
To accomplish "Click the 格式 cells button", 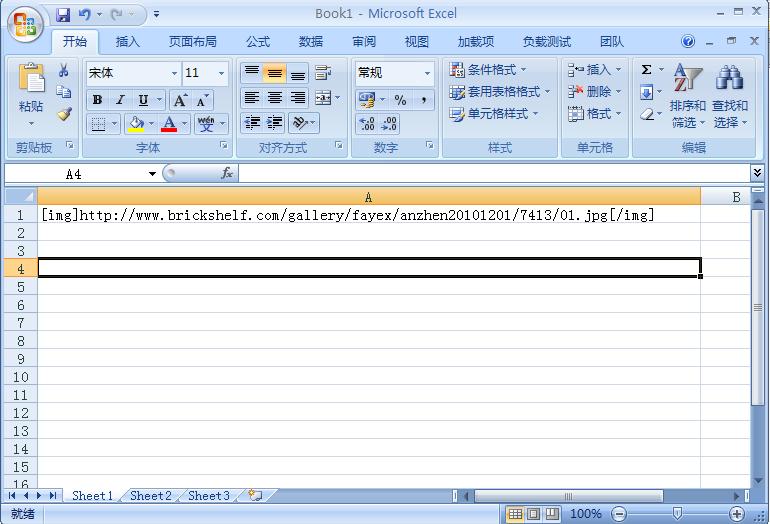I will [595, 114].
